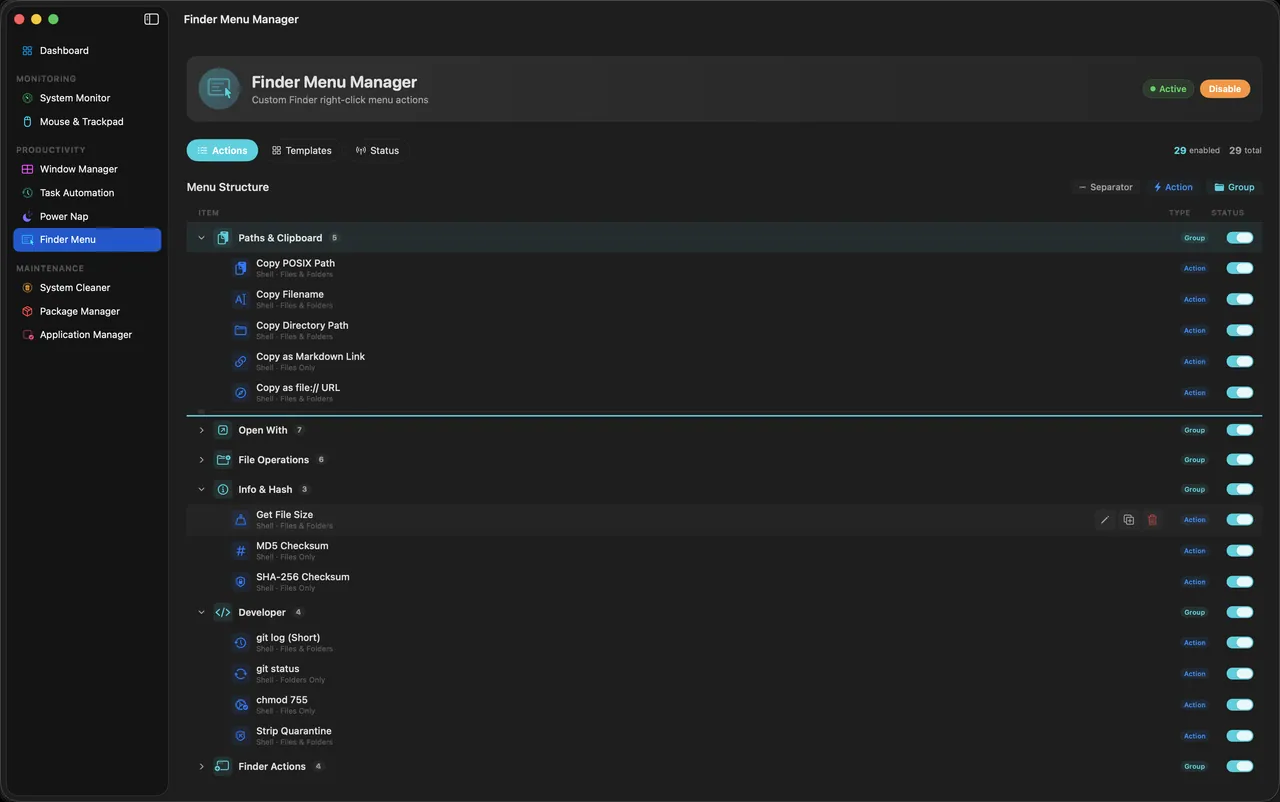Click the chmod 755 icon

click(240, 705)
